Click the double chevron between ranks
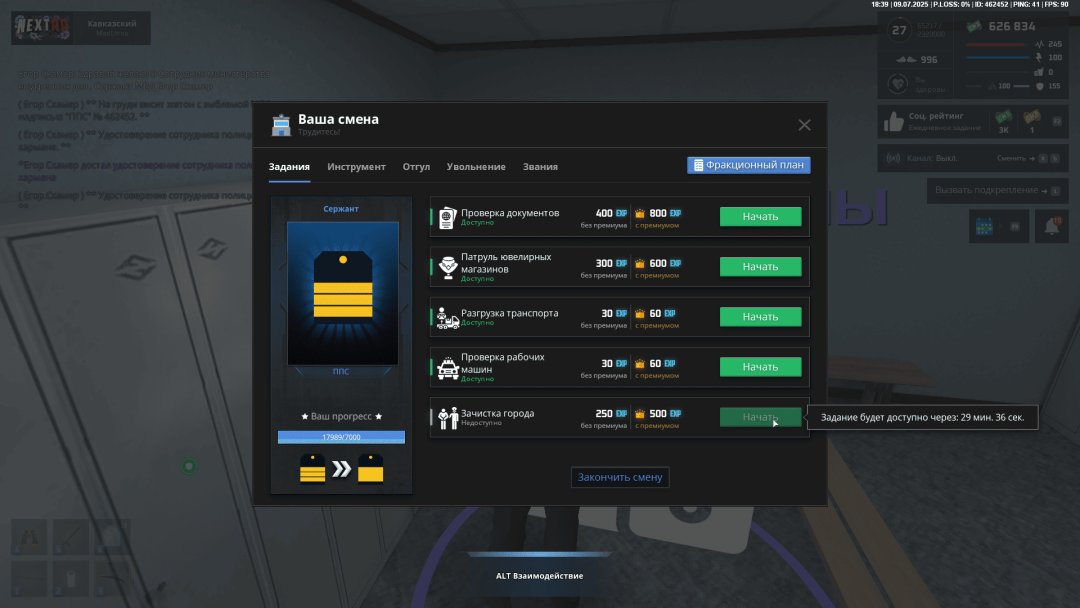Viewport: 1080px width, 608px height. tap(342, 469)
